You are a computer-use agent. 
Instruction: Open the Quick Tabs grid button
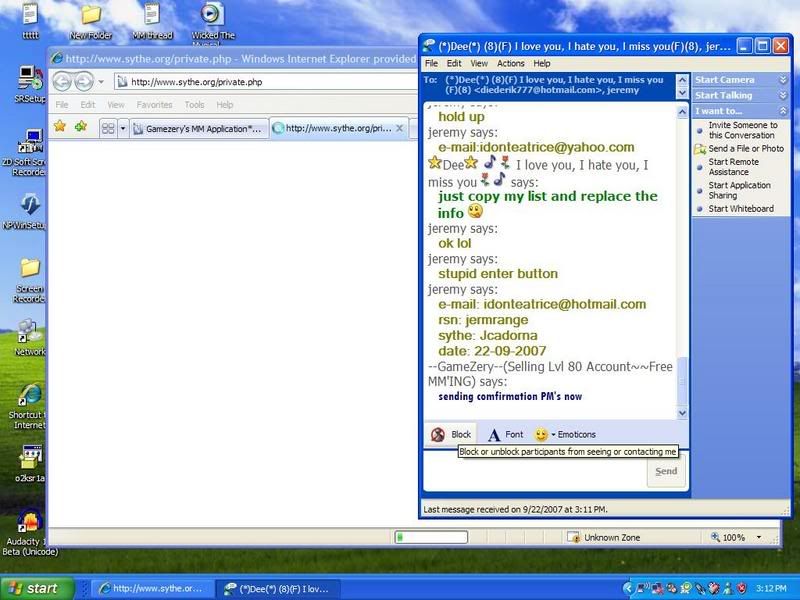[x=108, y=129]
